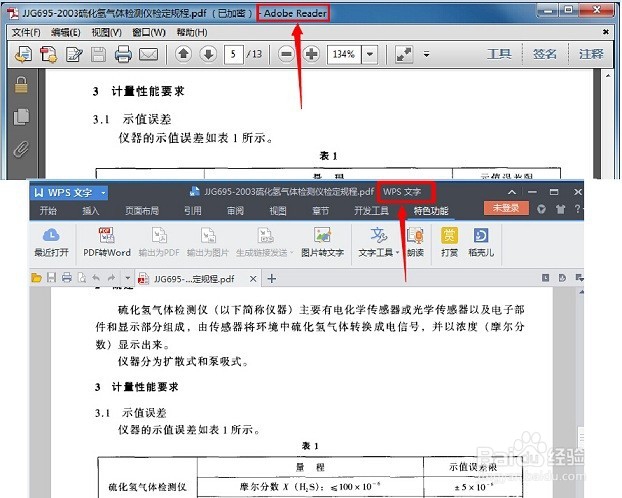
Task: Open the 编辑(E) menu in Adobe Reader
Action: 65,32
